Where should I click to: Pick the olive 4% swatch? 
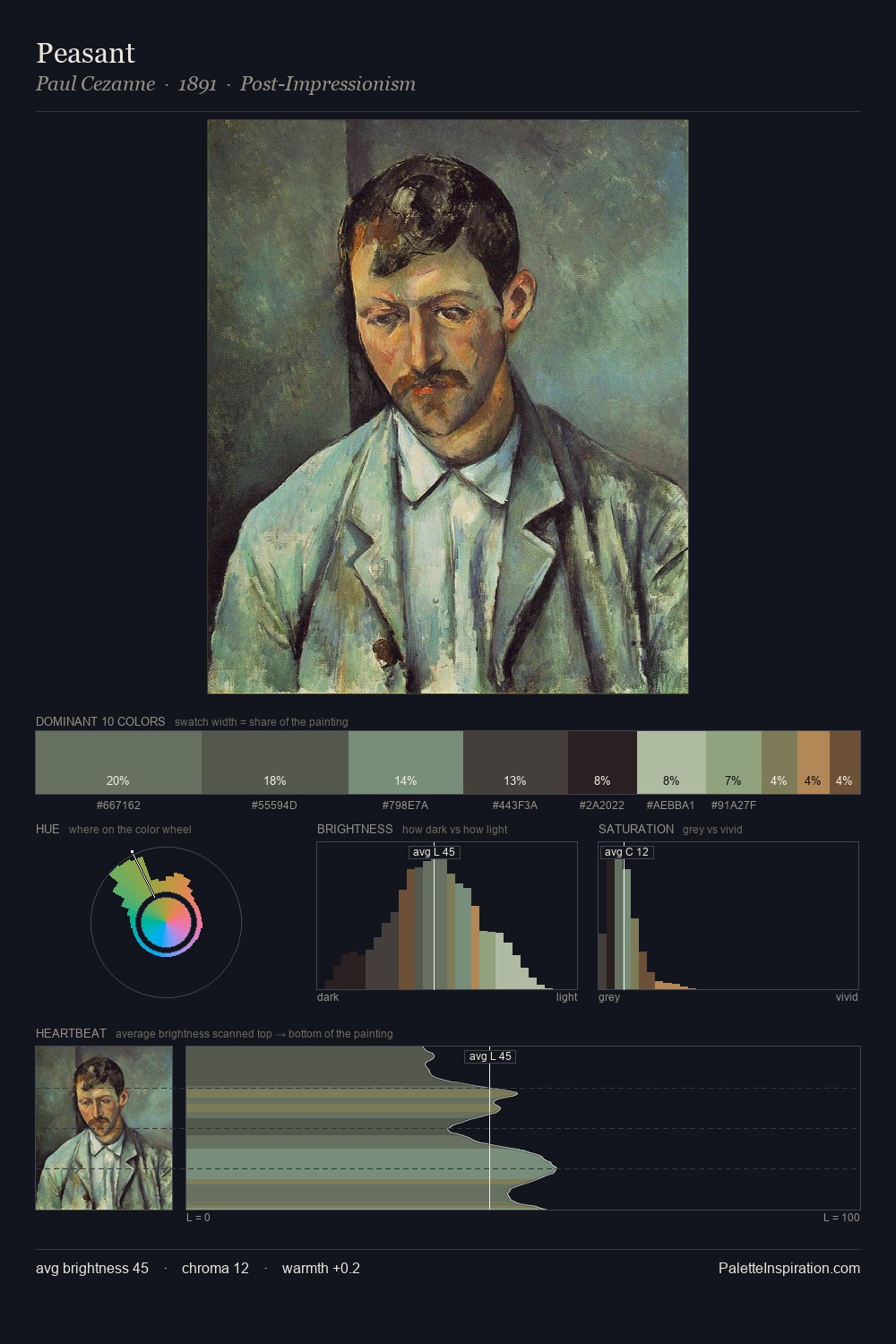(x=780, y=762)
